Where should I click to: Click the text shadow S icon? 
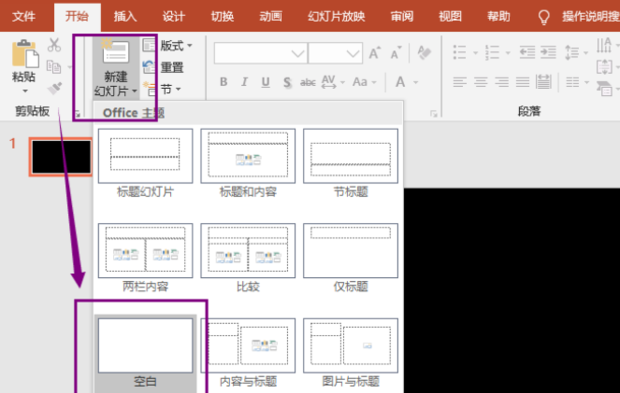[287, 82]
